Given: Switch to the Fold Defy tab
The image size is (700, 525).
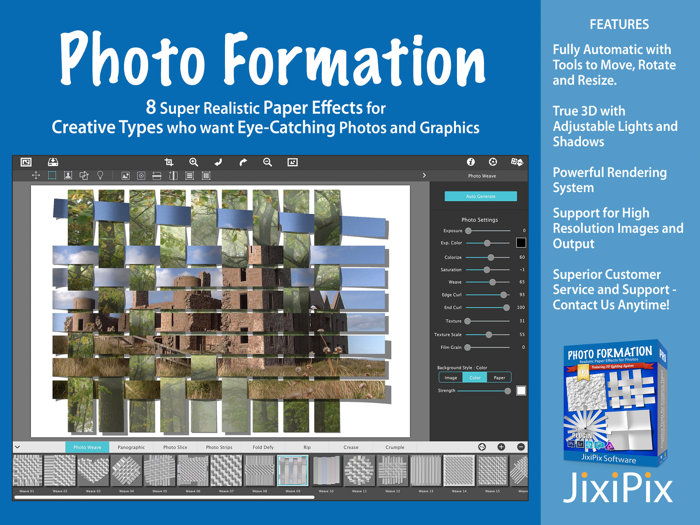Looking at the screenshot, I should pos(263,447).
